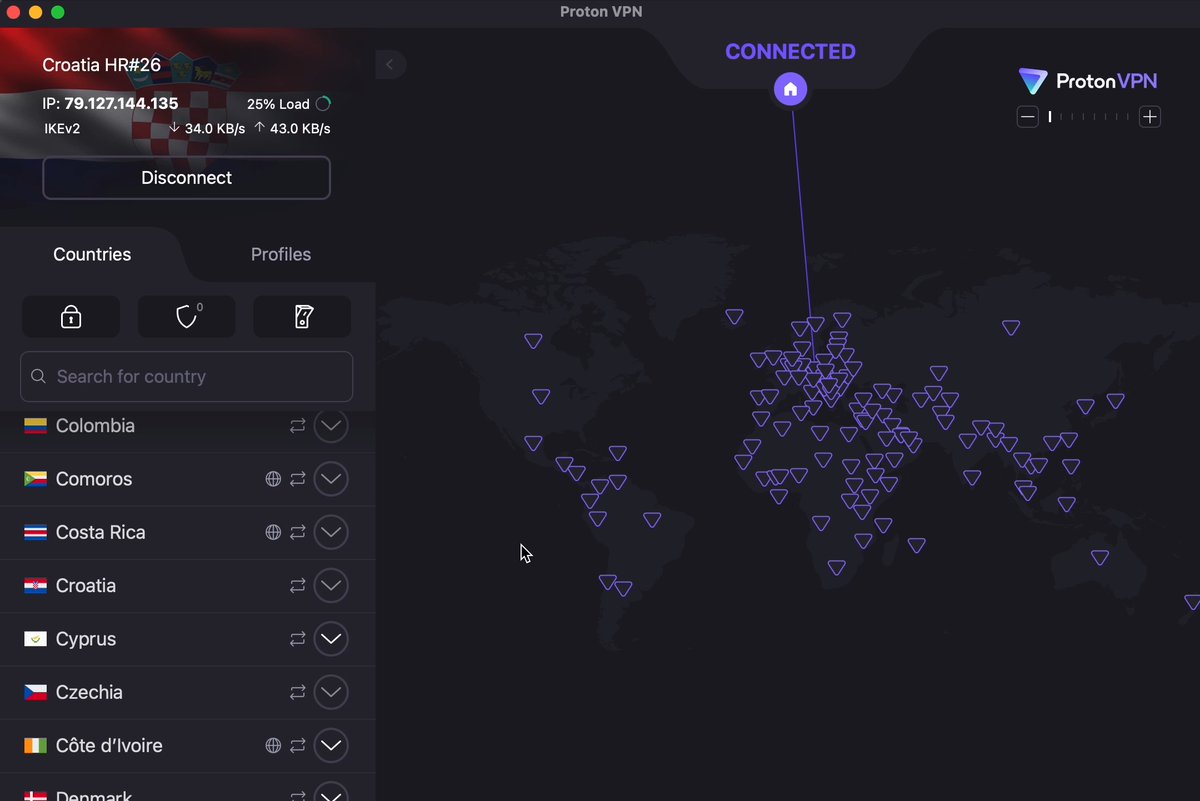
Task: Click the search magnifier icon
Action: tap(39, 376)
